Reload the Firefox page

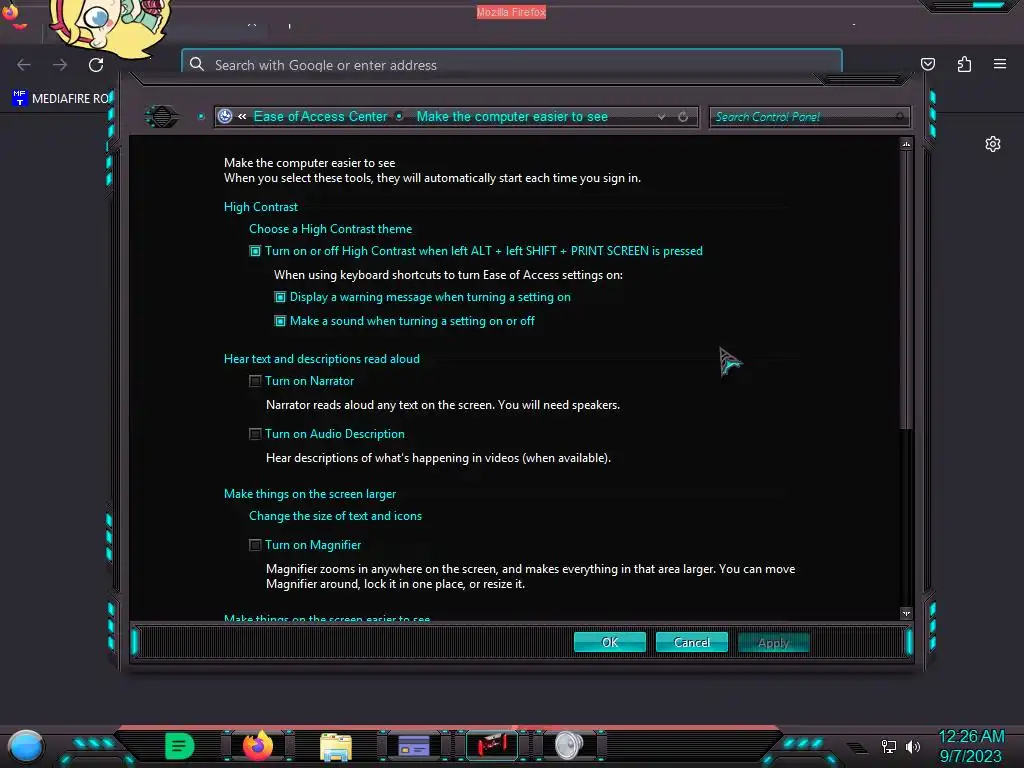[x=96, y=65]
